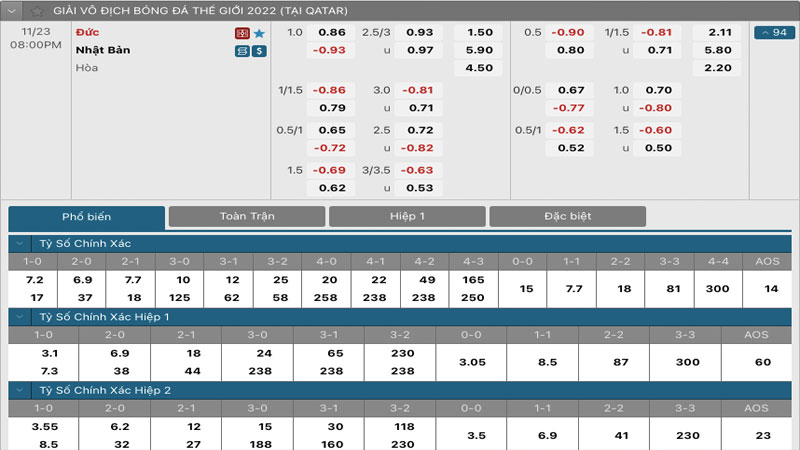The image size is (800, 450).
Task: Select the Phổ biến tab
Action: click(x=86, y=217)
